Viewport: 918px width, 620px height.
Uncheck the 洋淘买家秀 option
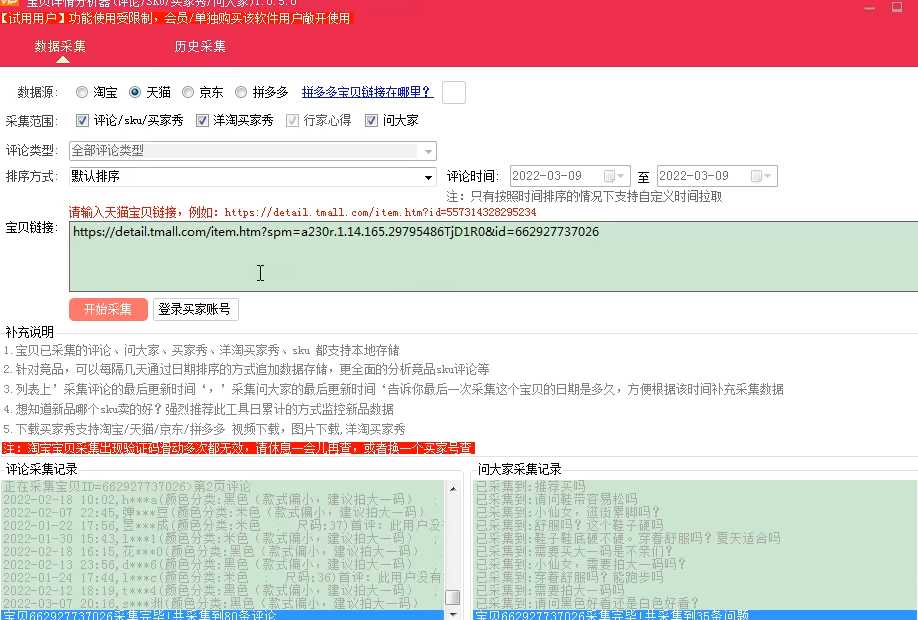tap(202, 121)
